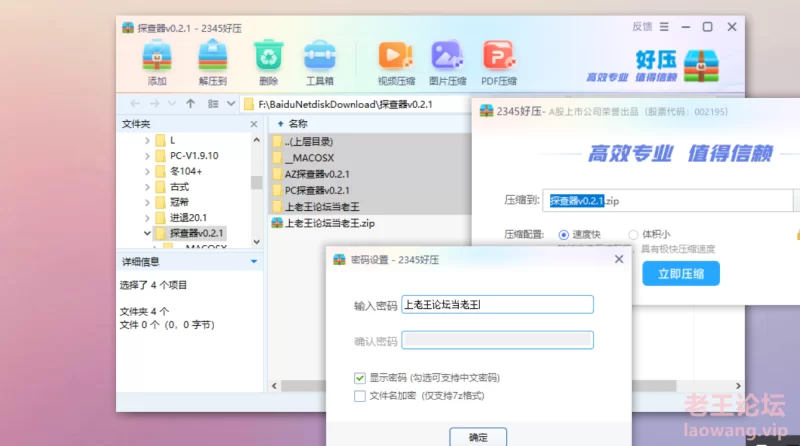Go back with the left navigation arrow
800x446 pixels.
pyautogui.click(x=135, y=104)
